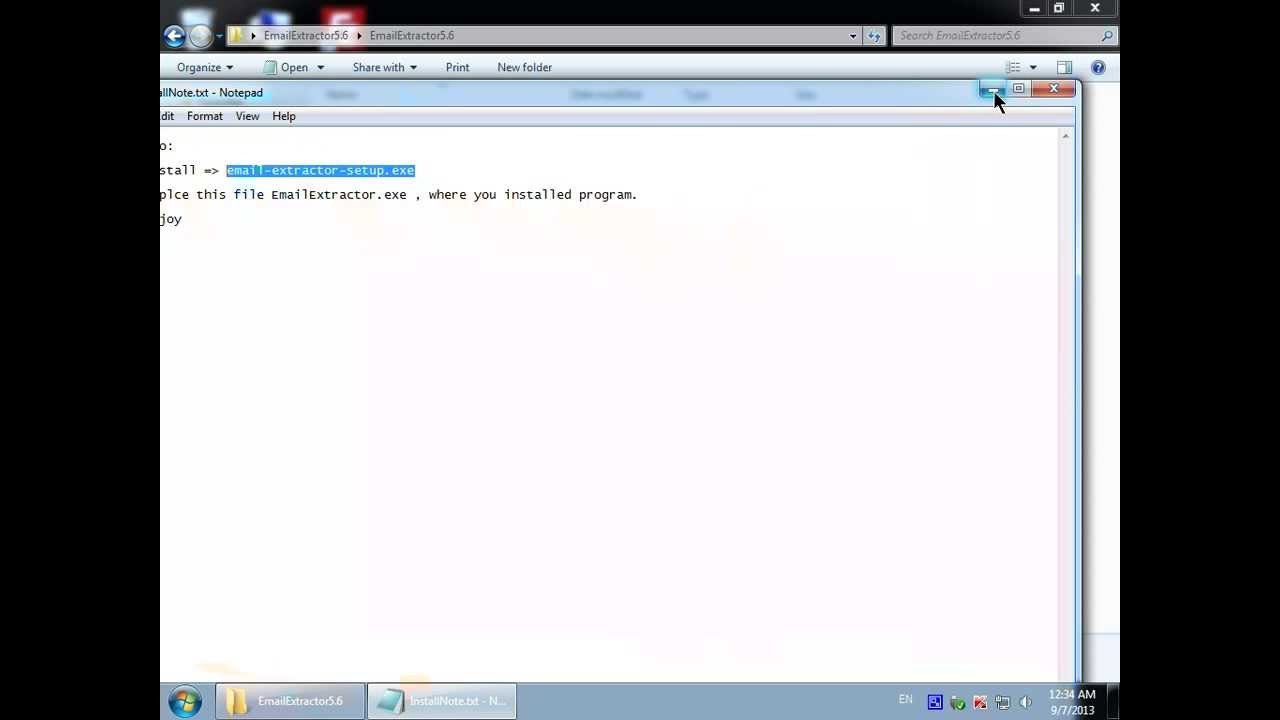Click the network connection tray icon
Viewport: 1280px width, 720px height.
coord(1002,702)
